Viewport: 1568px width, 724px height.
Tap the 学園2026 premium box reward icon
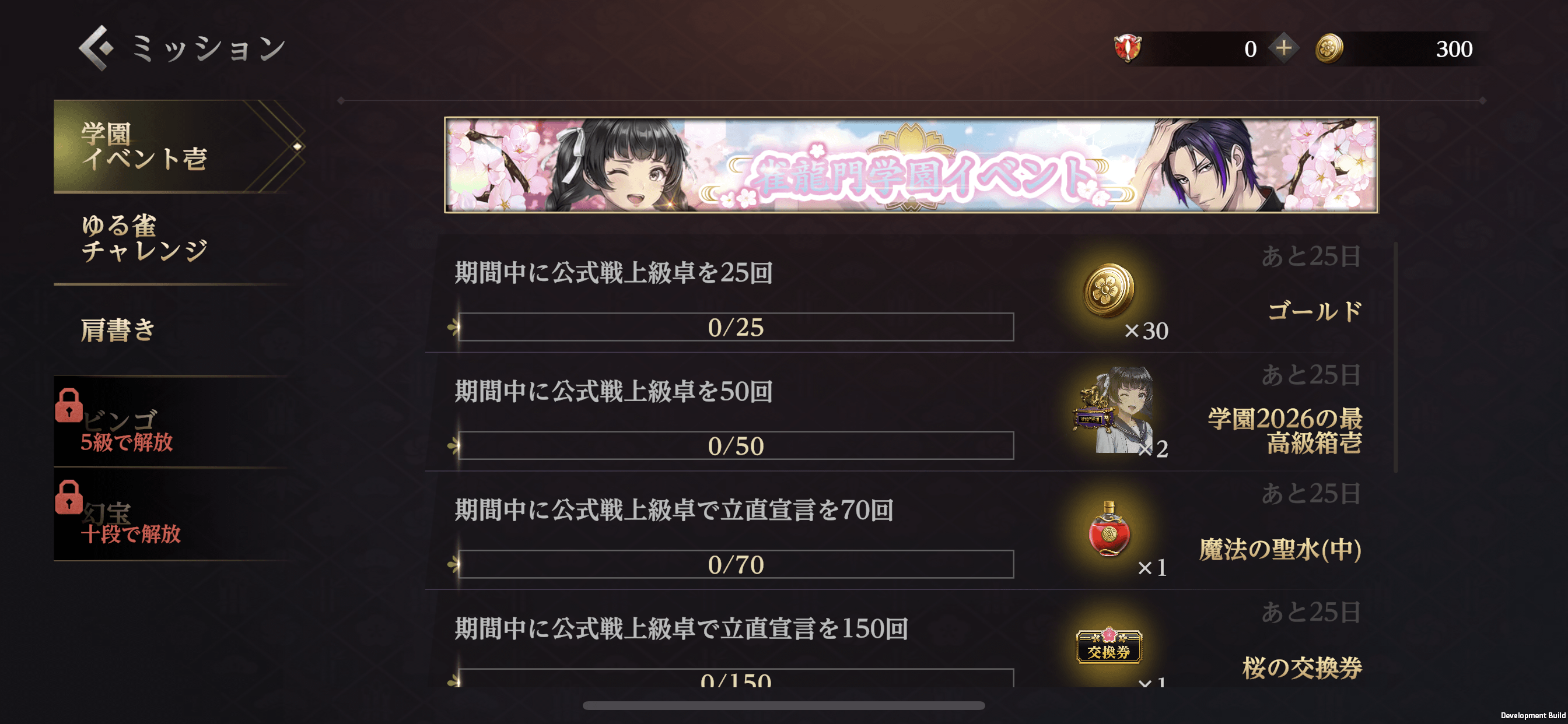(1114, 410)
